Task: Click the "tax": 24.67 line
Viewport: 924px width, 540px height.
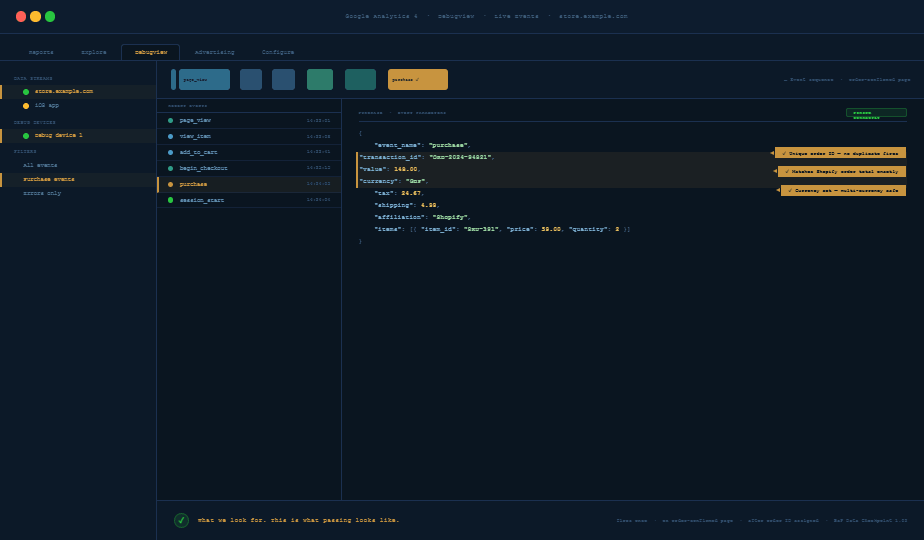Action: point(399,193)
